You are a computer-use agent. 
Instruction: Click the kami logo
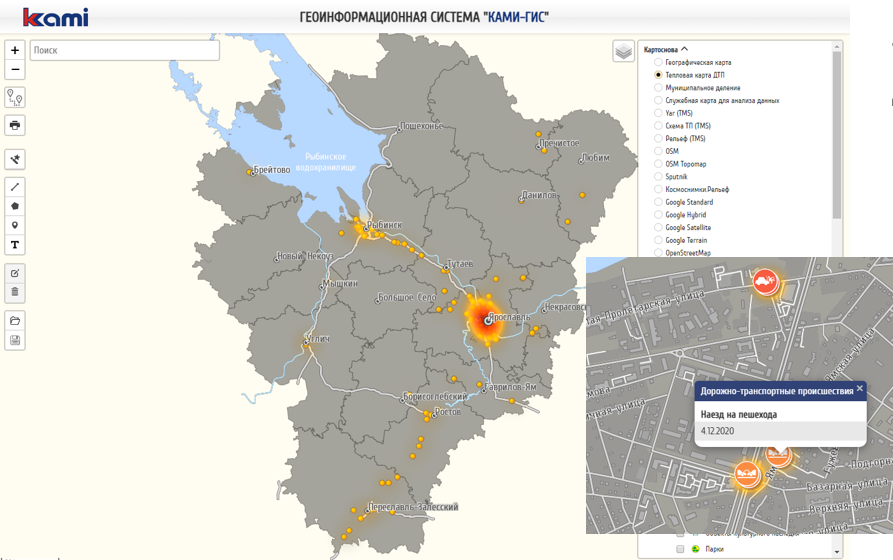(55, 17)
